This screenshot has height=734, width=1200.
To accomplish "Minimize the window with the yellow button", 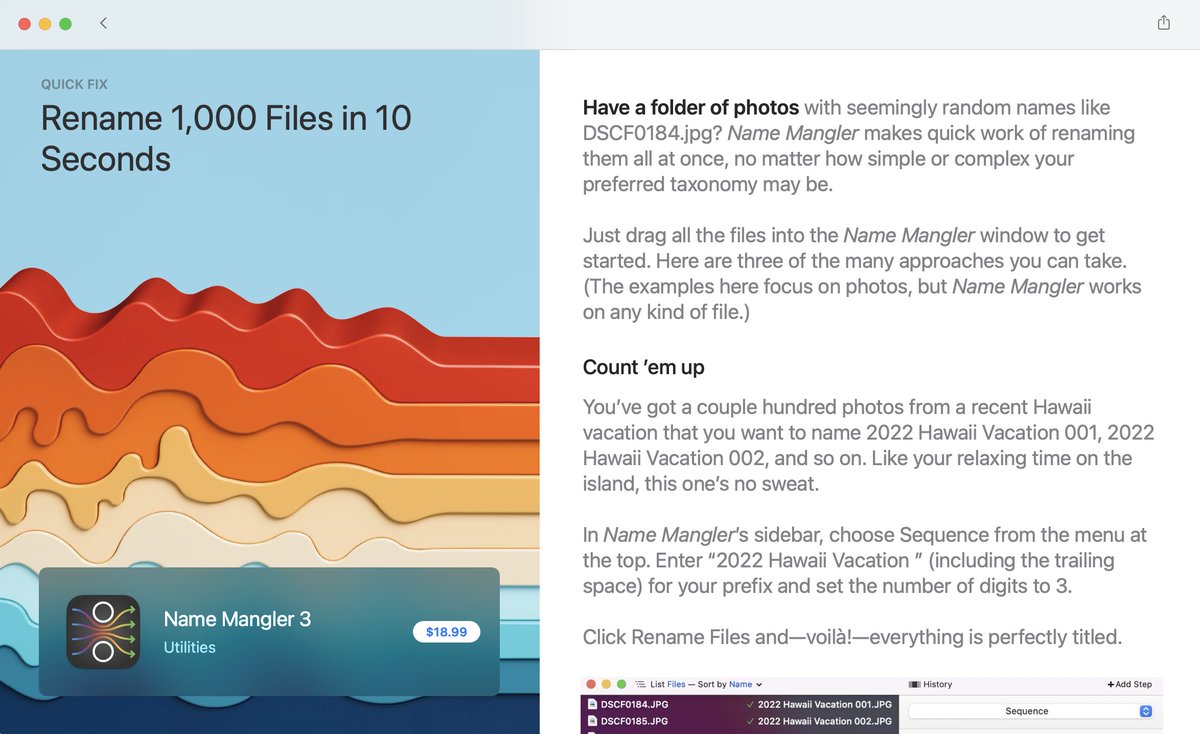I will pos(45,23).
